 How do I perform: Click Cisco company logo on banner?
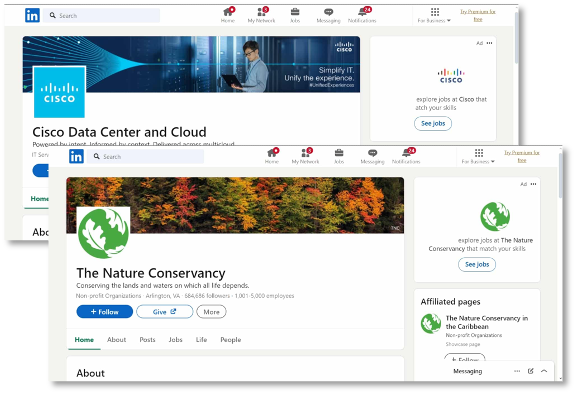click(x=59, y=92)
